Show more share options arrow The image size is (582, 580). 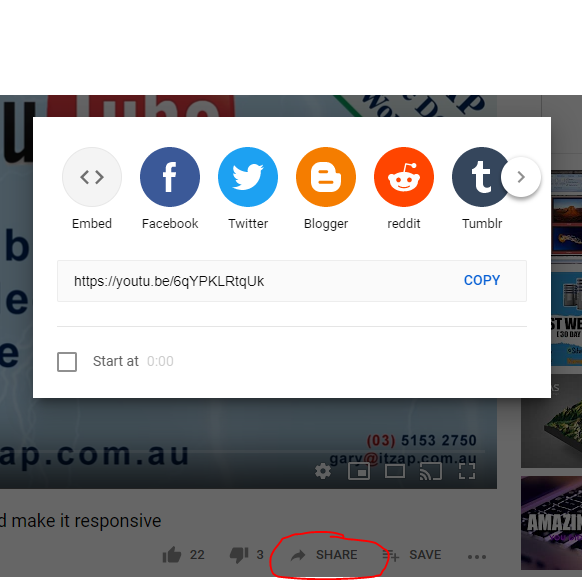point(521,177)
